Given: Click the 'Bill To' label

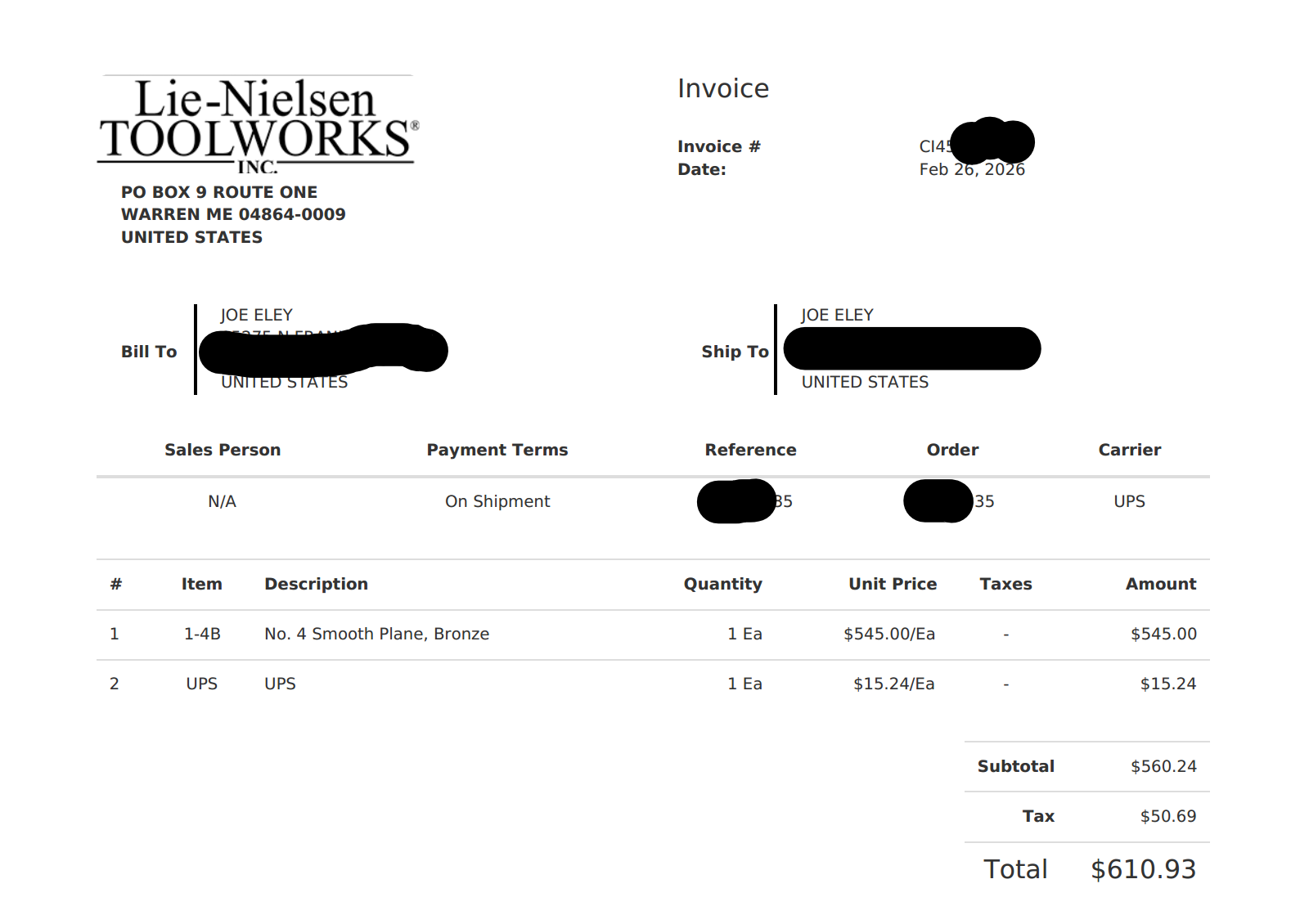Looking at the screenshot, I should 149,352.
